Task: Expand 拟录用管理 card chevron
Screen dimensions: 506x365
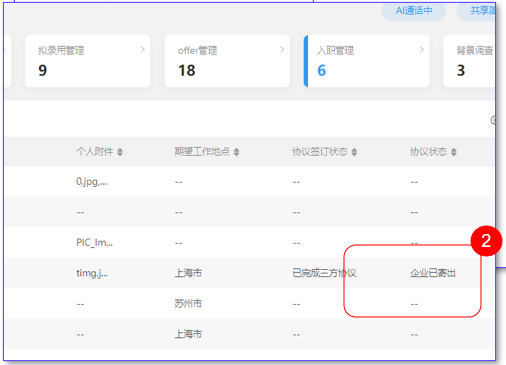Action: coord(143,50)
